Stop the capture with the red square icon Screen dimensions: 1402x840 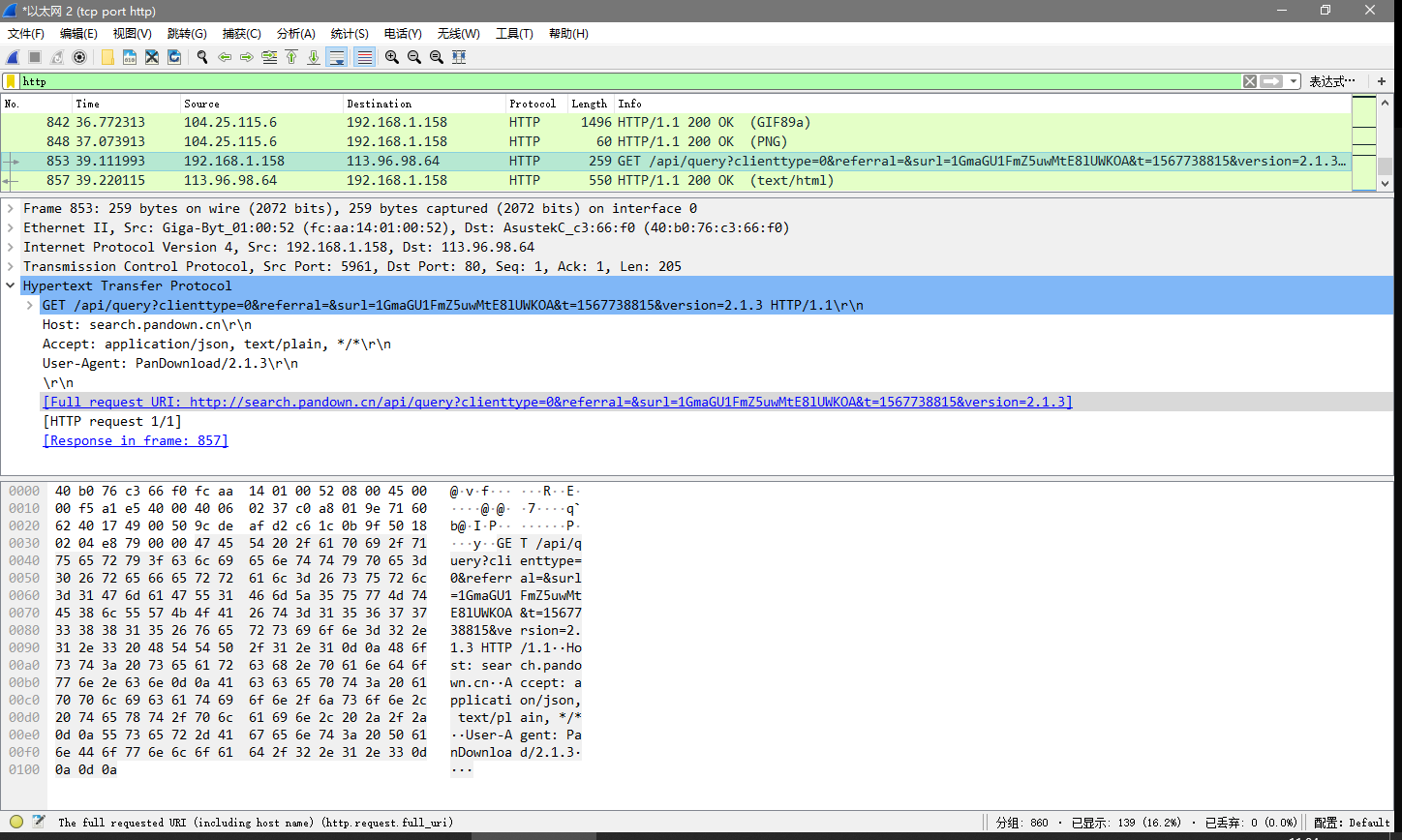click(x=34, y=56)
